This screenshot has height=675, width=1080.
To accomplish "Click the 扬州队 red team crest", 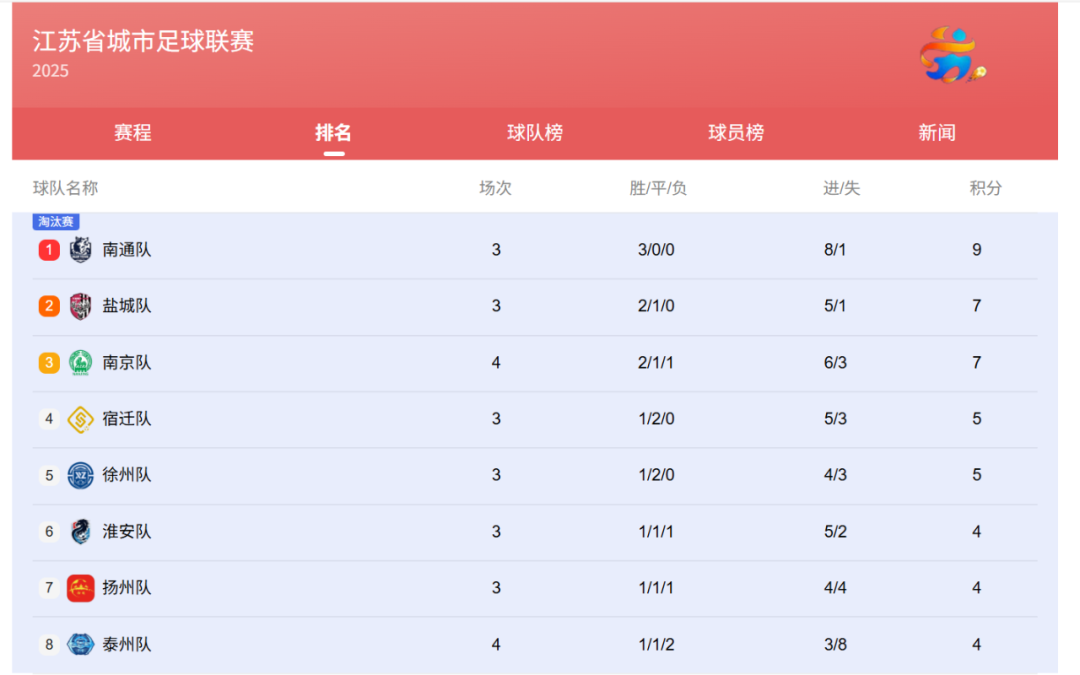I will (x=81, y=588).
